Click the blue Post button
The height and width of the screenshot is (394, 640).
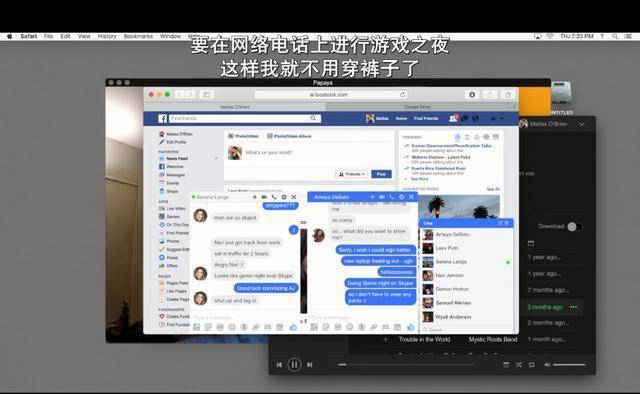click(x=381, y=174)
